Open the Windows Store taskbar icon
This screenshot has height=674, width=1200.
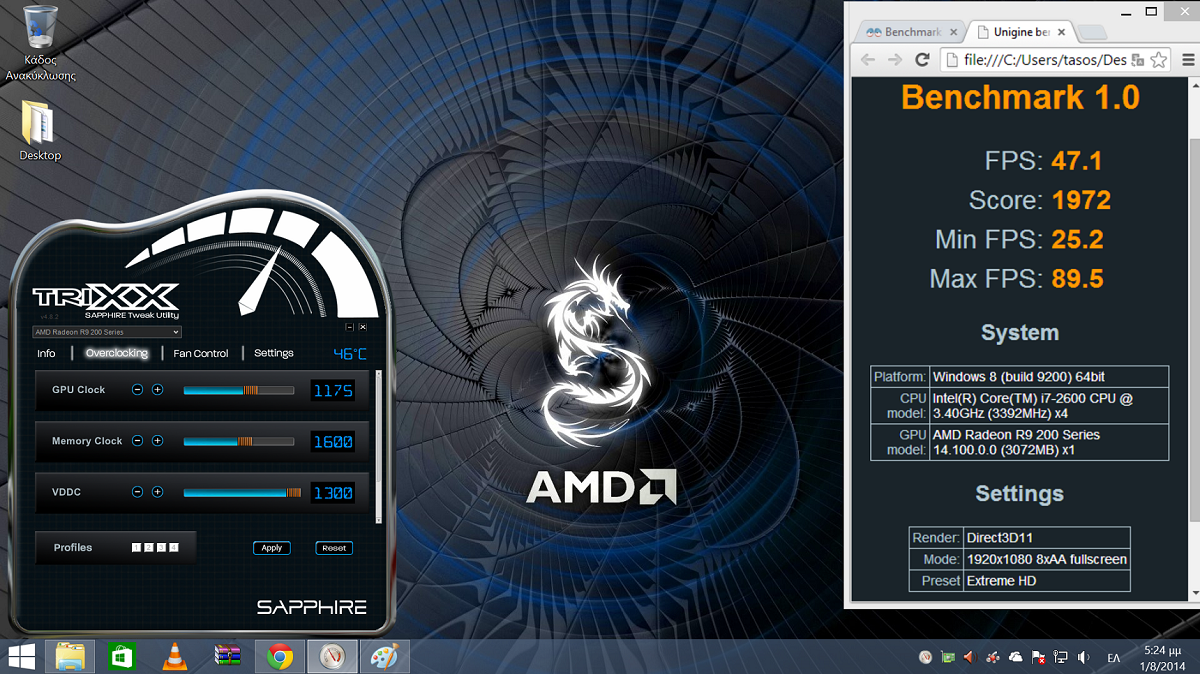pyautogui.click(x=122, y=657)
